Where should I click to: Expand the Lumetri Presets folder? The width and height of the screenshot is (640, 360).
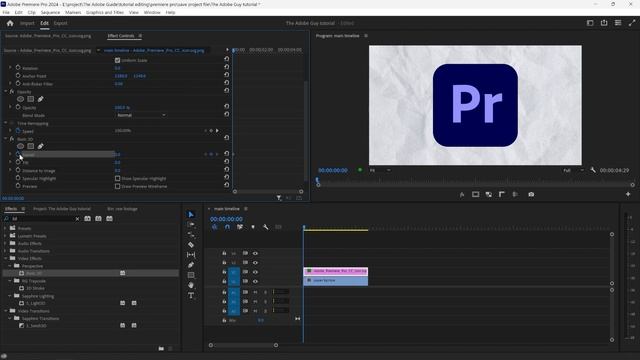[5, 236]
